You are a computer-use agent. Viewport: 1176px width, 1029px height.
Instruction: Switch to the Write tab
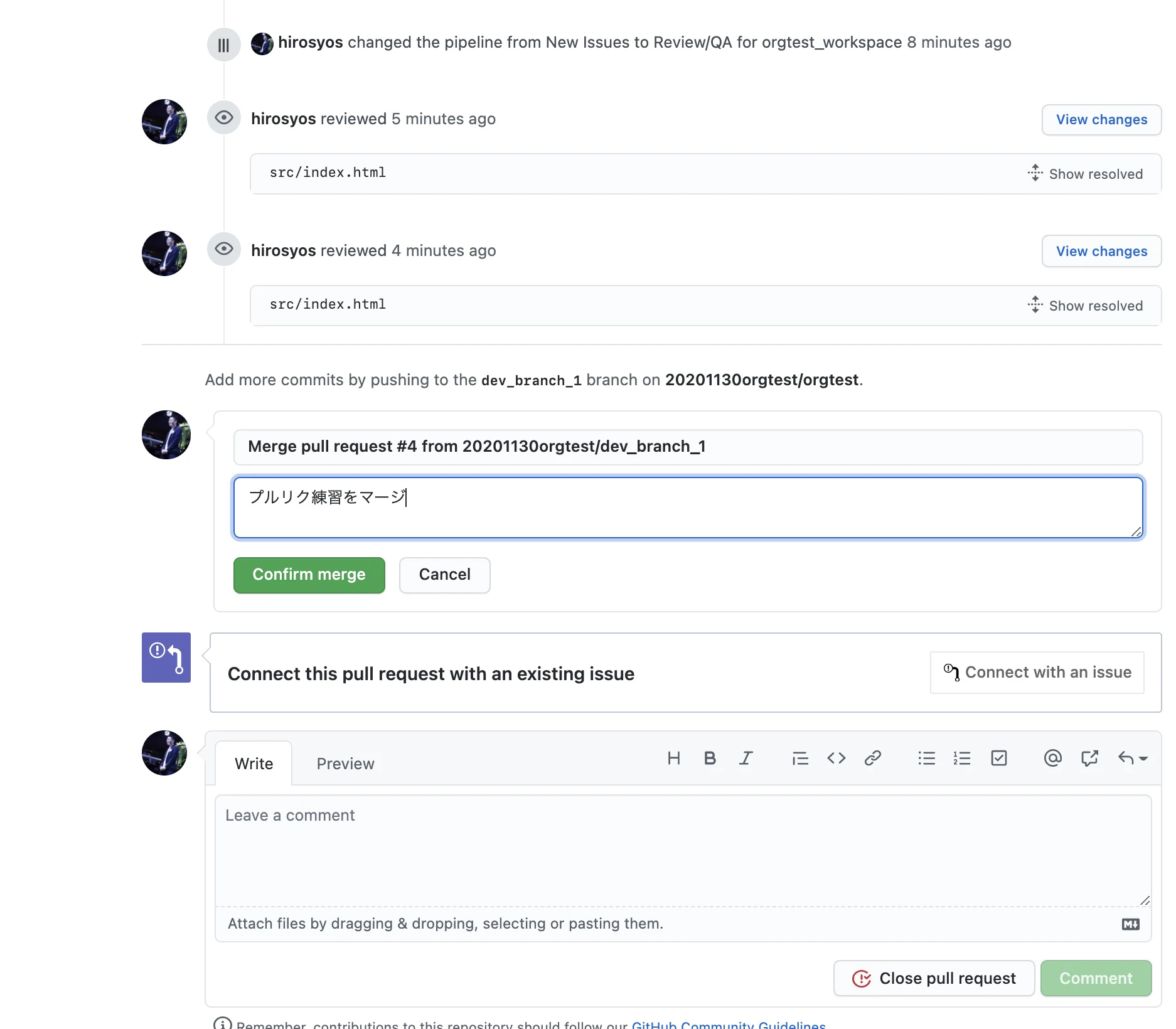(x=254, y=764)
